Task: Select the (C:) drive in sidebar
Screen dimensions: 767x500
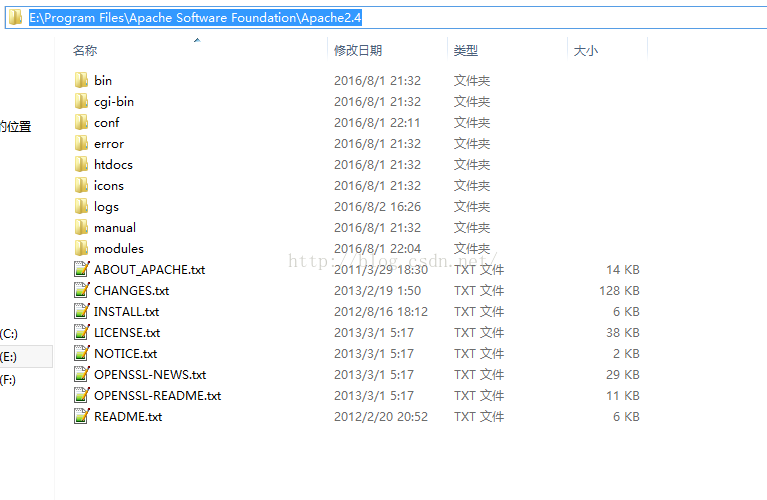Action: [9, 334]
